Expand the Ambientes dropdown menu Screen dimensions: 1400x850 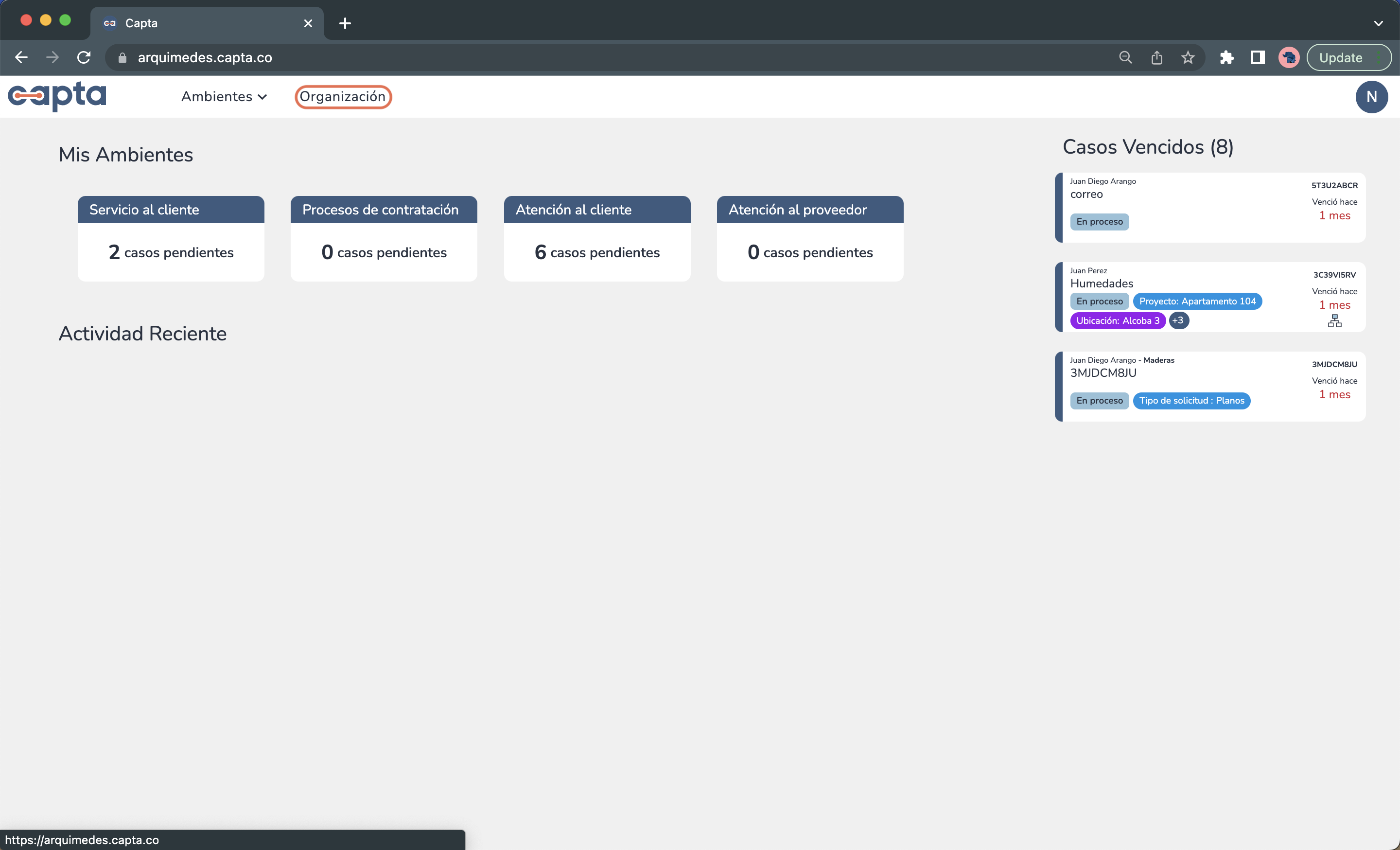coord(224,97)
